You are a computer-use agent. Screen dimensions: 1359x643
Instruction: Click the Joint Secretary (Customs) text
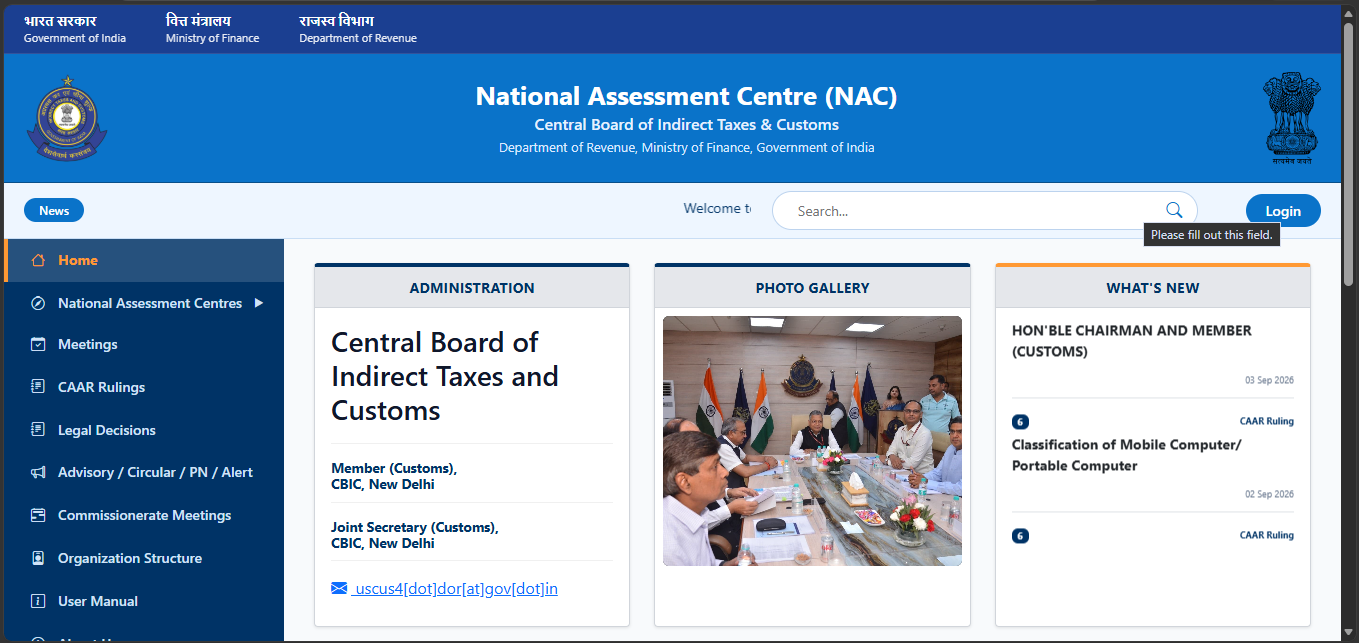click(x=415, y=527)
